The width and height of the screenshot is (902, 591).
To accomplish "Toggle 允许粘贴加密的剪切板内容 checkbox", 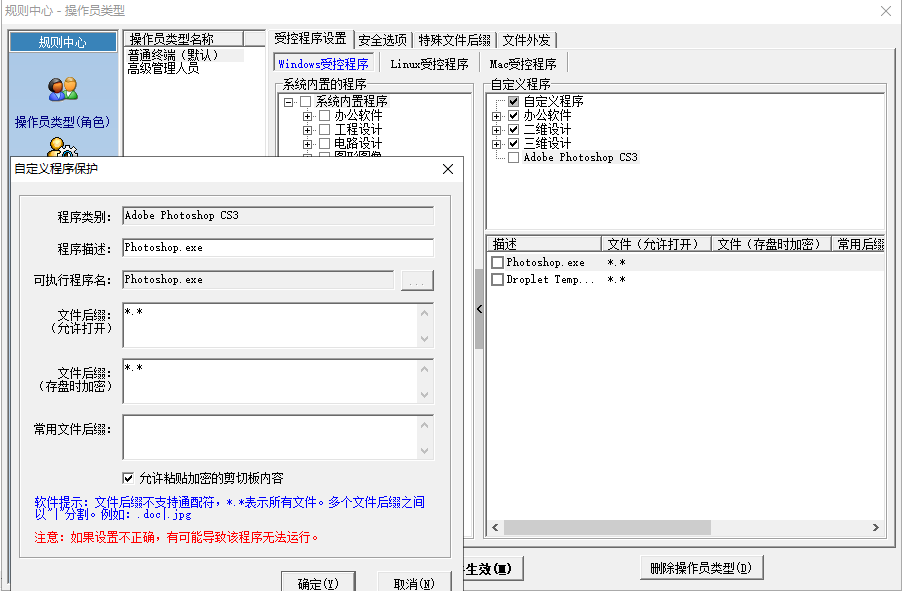I will coord(128,478).
